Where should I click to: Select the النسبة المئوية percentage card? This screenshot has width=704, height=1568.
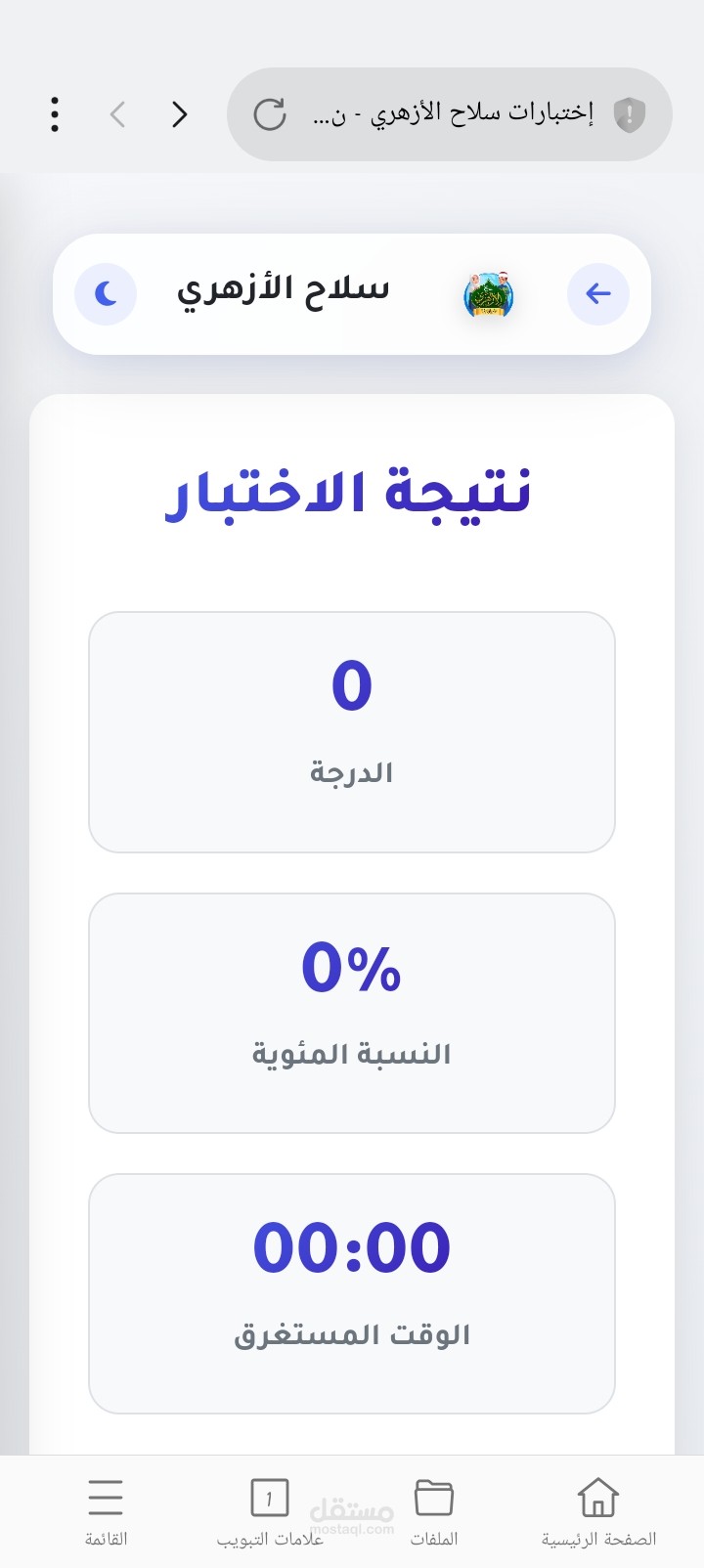click(x=352, y=1014)
